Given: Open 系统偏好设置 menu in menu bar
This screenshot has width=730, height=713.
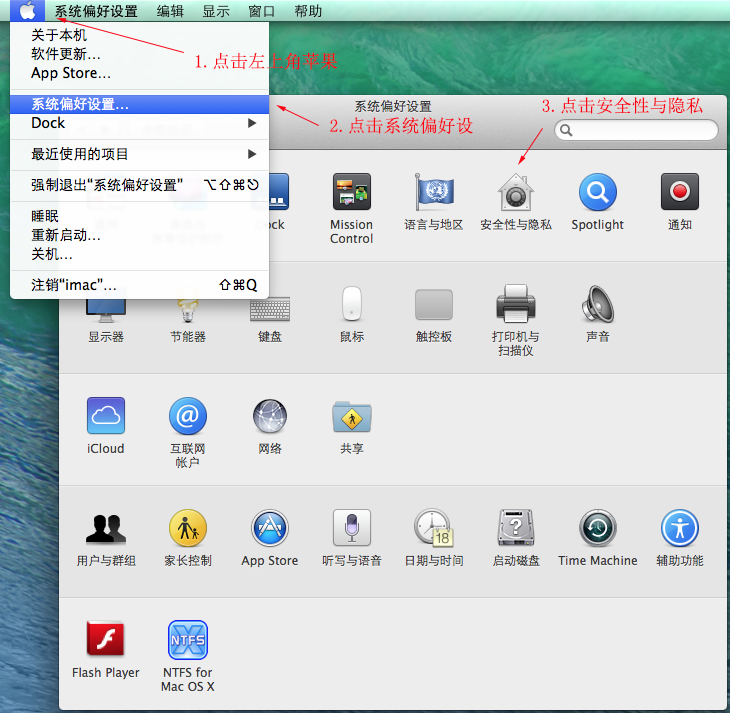Looking at the screenshot, I should pos(96,11).
